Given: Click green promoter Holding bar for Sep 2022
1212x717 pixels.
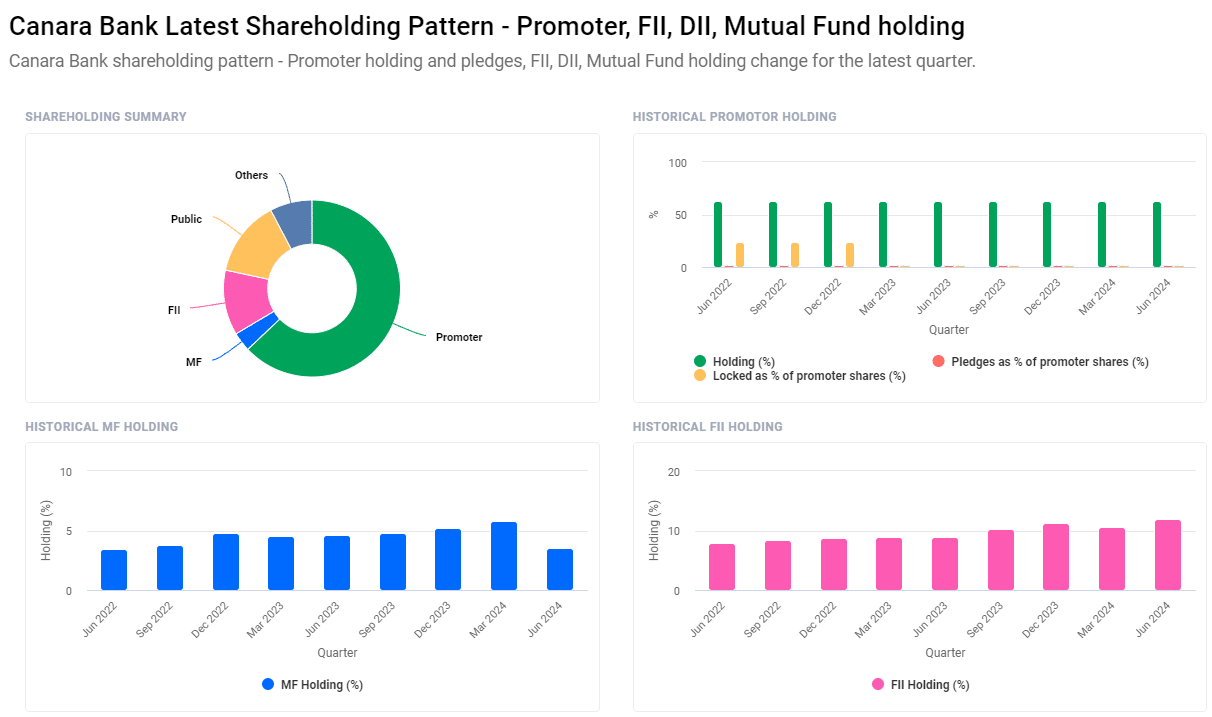Looking at the screenshot, I should 773,235.
